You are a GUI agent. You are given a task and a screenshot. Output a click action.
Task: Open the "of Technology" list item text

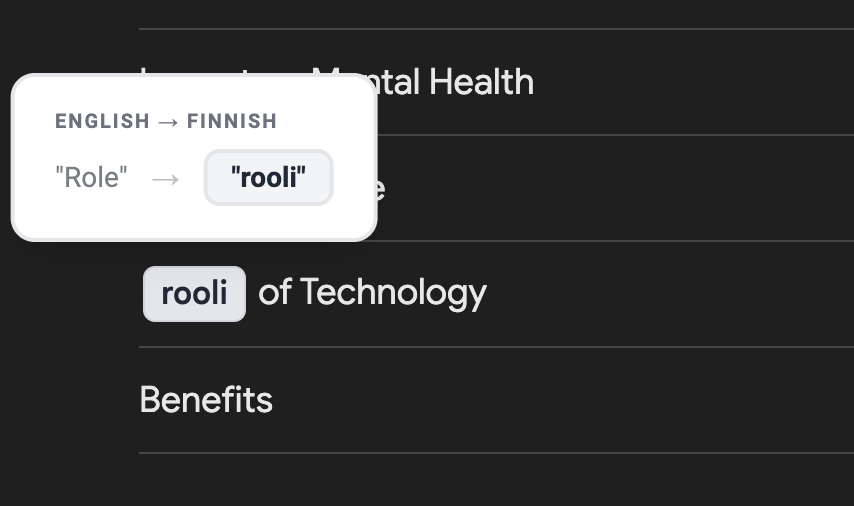click(372, 293)
